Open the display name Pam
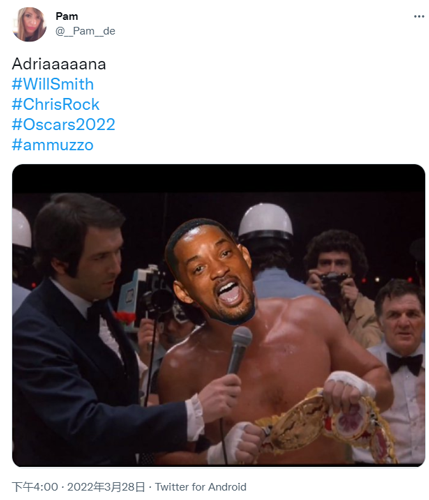 (67, 16)
